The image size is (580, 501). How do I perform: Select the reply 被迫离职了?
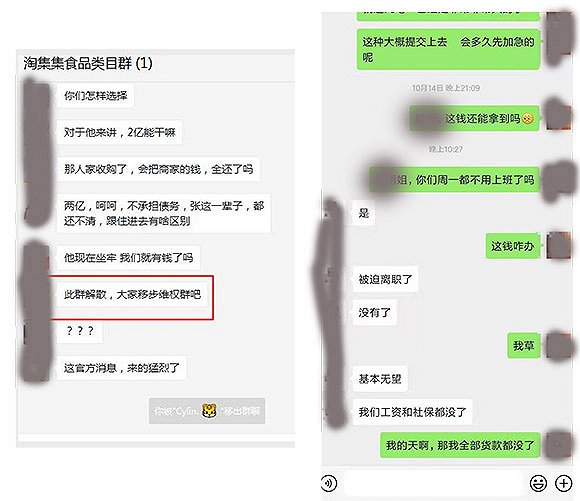385,279
